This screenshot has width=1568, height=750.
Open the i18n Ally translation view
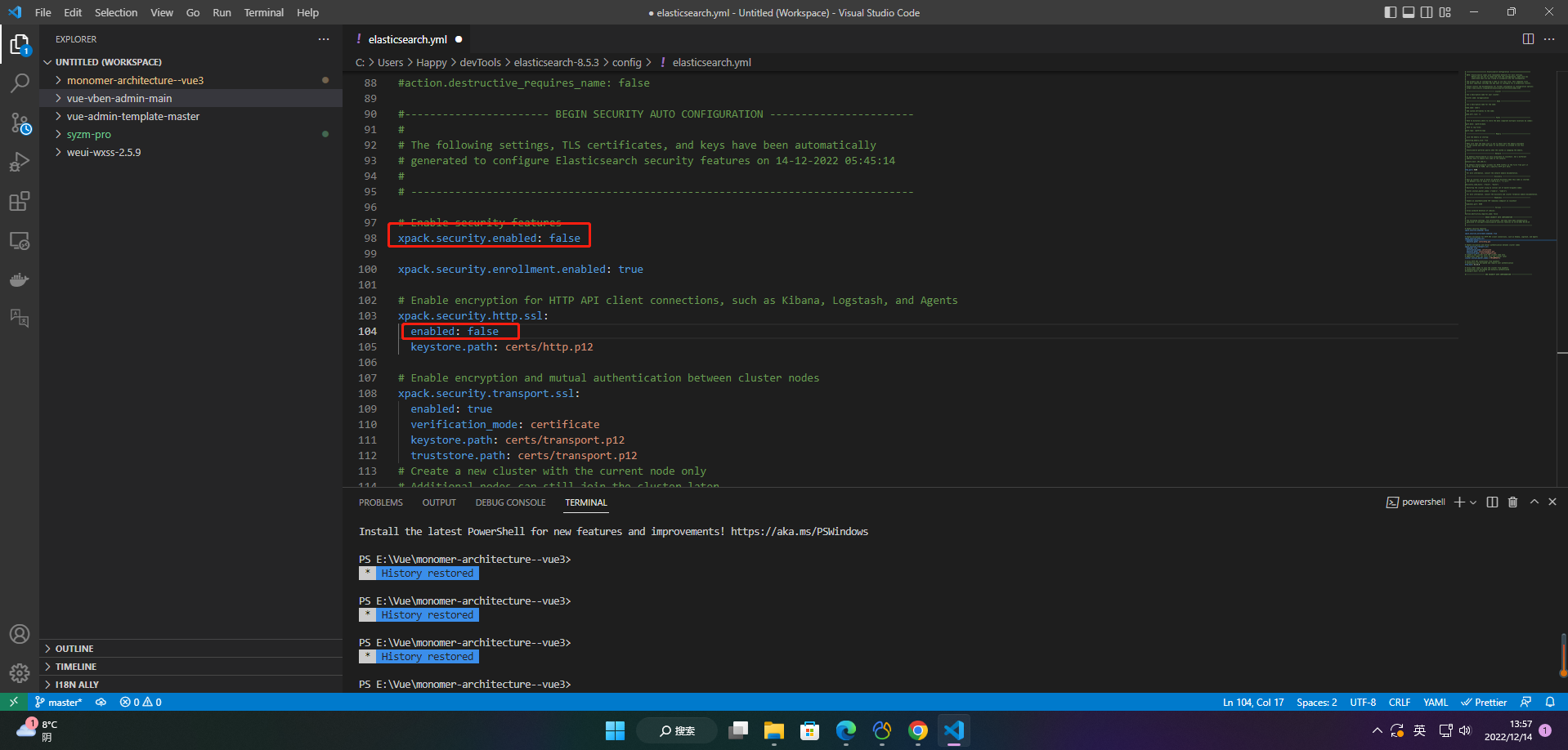[x=20, y=318]
